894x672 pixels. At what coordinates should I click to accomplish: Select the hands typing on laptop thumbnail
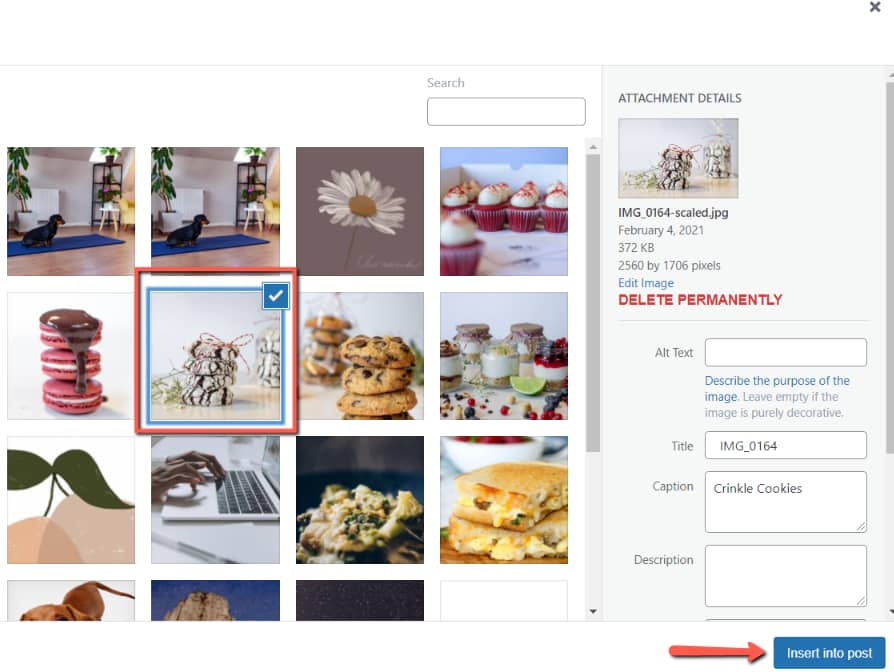(216, 500)
